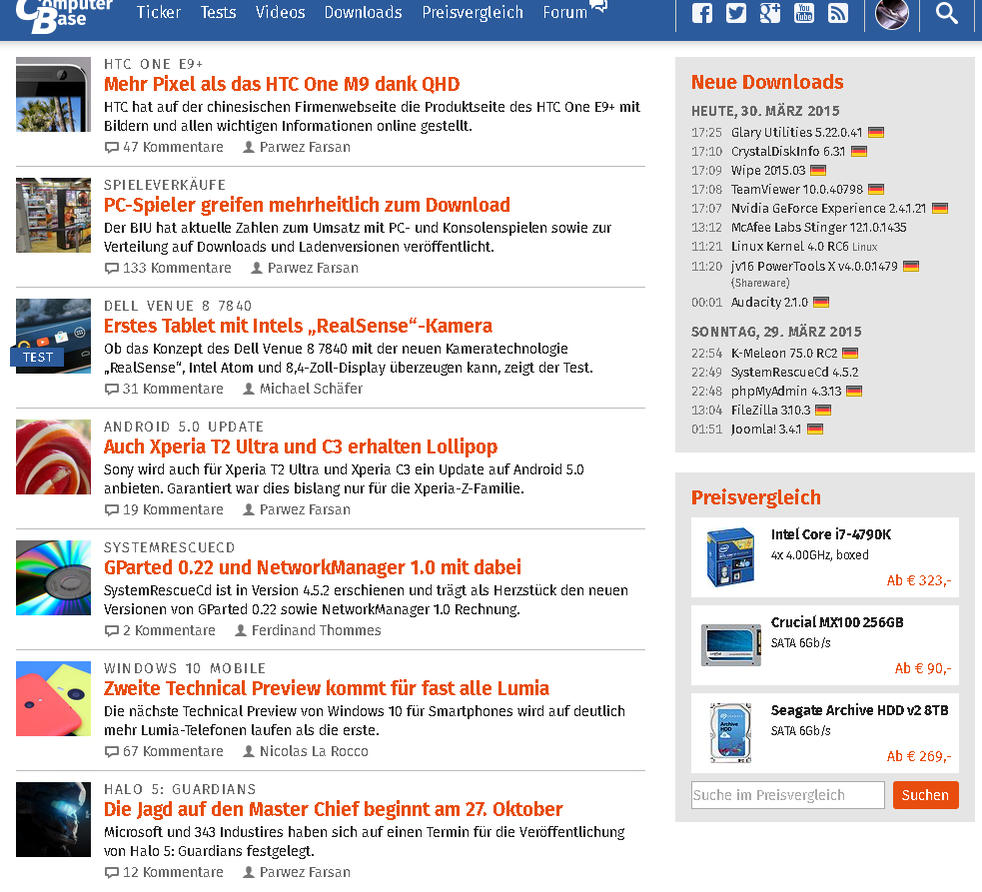This screenshot has width=982, height=892.
Task: Open Tests menu item
Action: point(218,12)
